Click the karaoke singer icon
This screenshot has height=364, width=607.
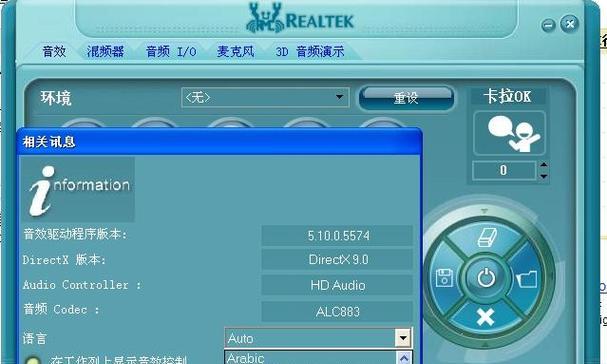[x=509, y=133]
